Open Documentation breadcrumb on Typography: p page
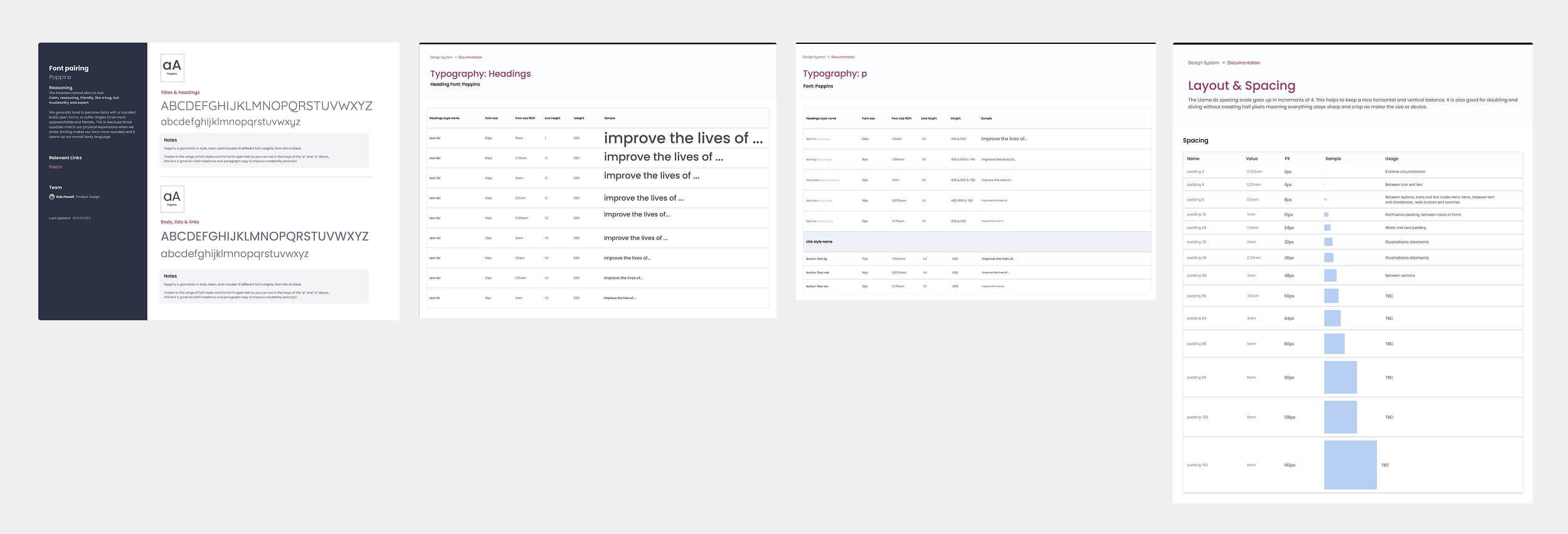This screenshot has width=1568, height=534. (x=842, y=57)
